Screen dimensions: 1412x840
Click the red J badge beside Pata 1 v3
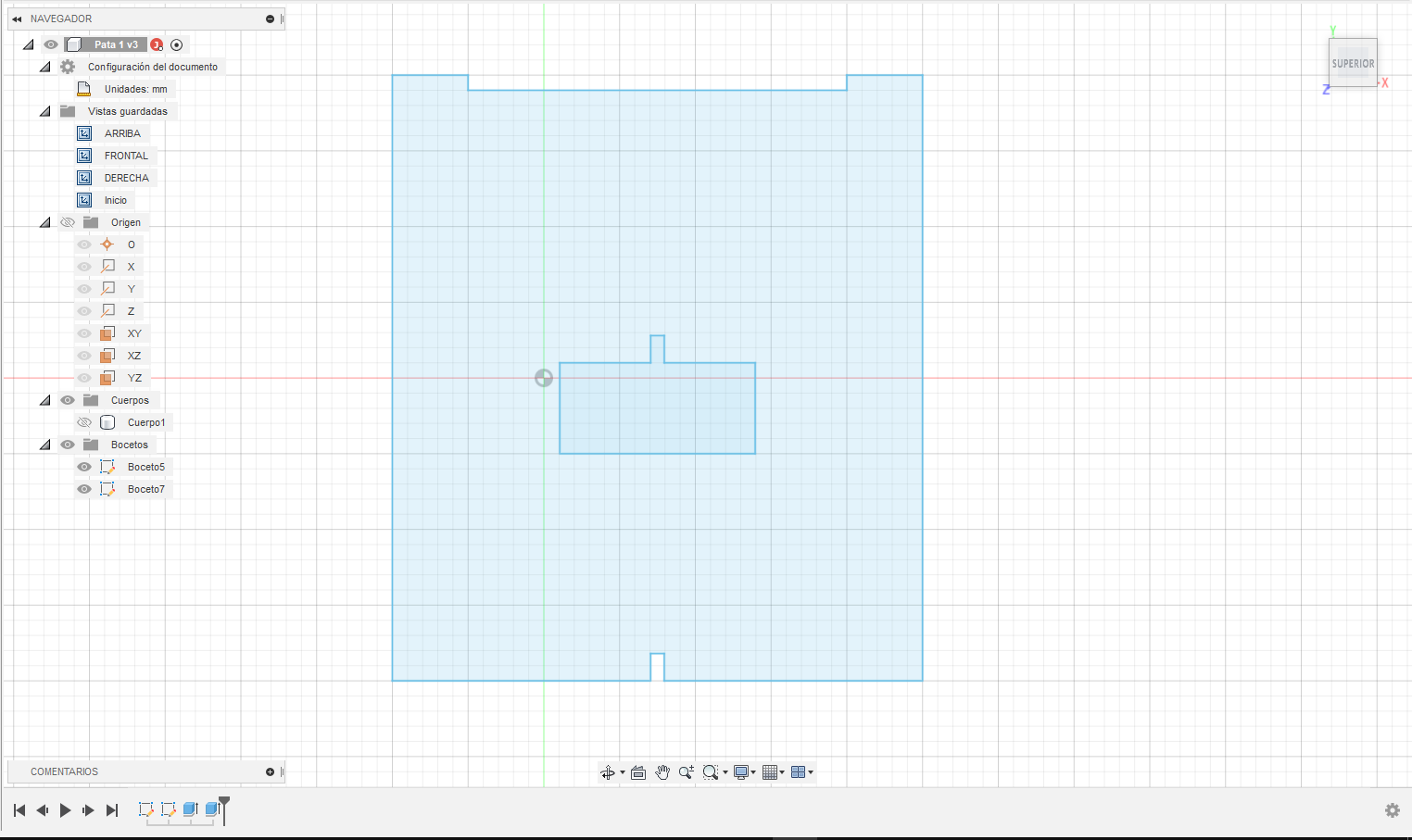click(x=157, y=44)
